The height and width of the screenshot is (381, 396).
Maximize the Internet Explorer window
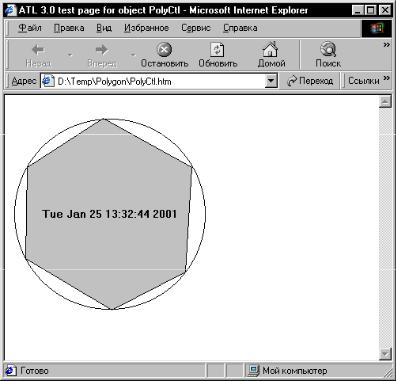(370, 10)
